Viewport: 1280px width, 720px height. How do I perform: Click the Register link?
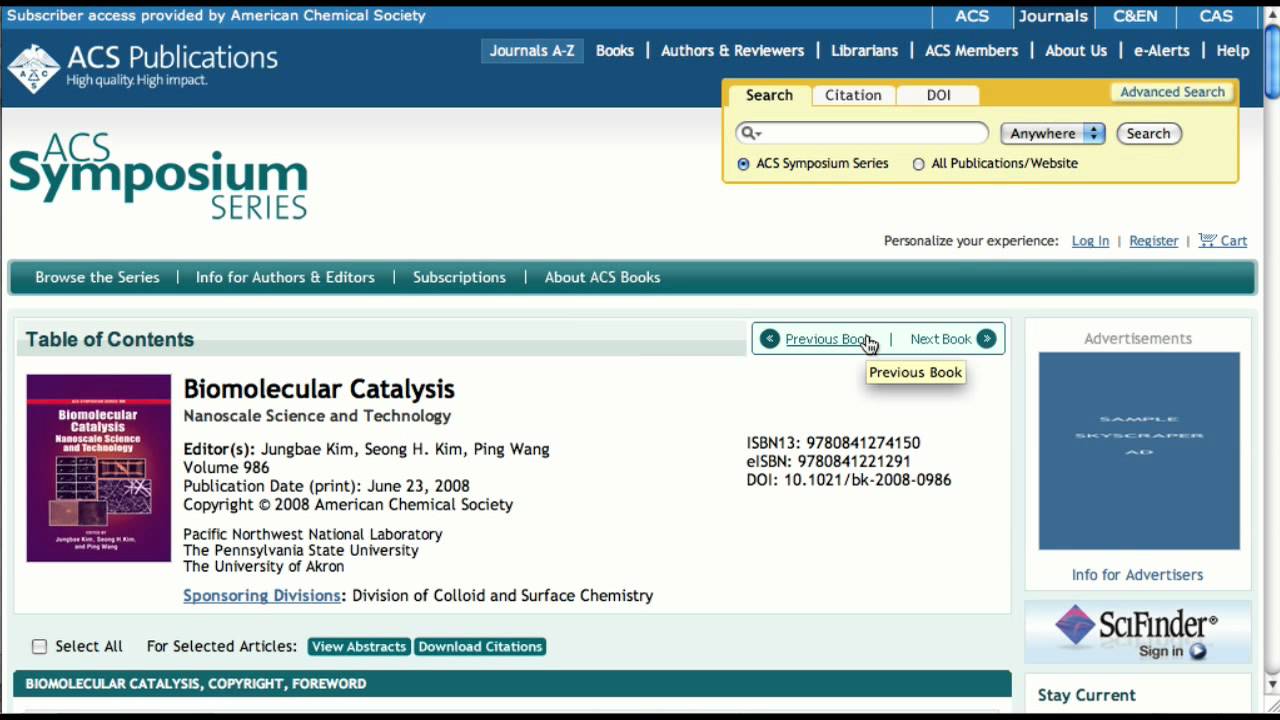point(1154,241)
